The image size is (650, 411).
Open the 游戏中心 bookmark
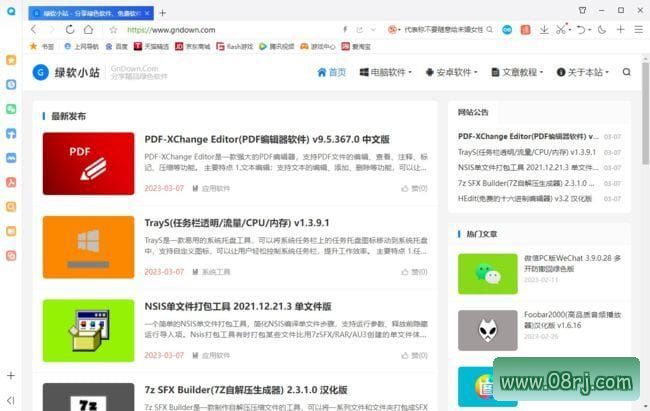coord(318,46)
